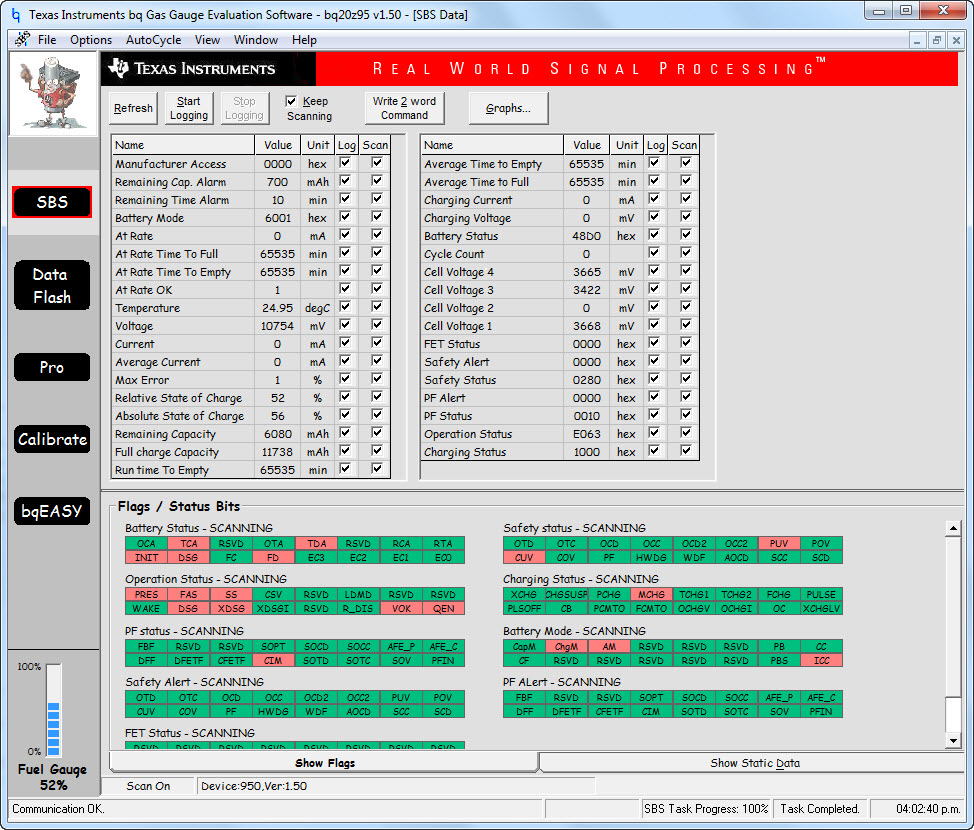The height and width of the screenshot is (830, 974).
Task: Select the Show Static Data tab
Action: click(754, 762)
